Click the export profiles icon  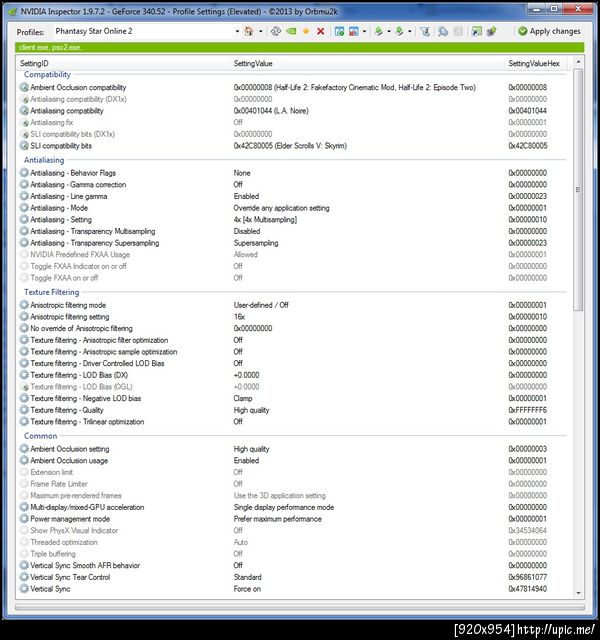pyautogui.click(x=378, y=31)
